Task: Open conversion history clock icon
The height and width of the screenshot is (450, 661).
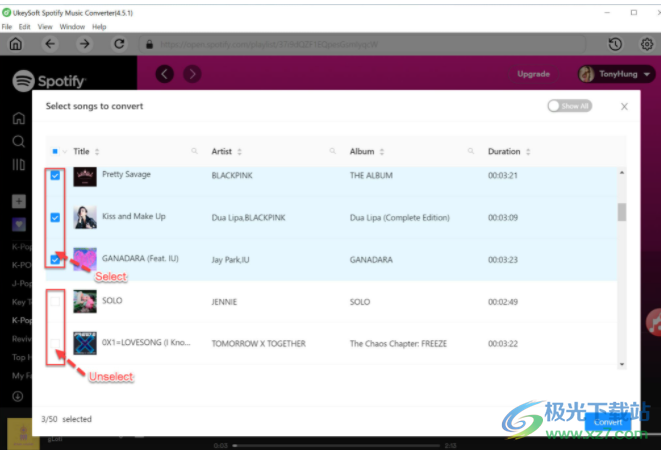Action: pos(615,44)
